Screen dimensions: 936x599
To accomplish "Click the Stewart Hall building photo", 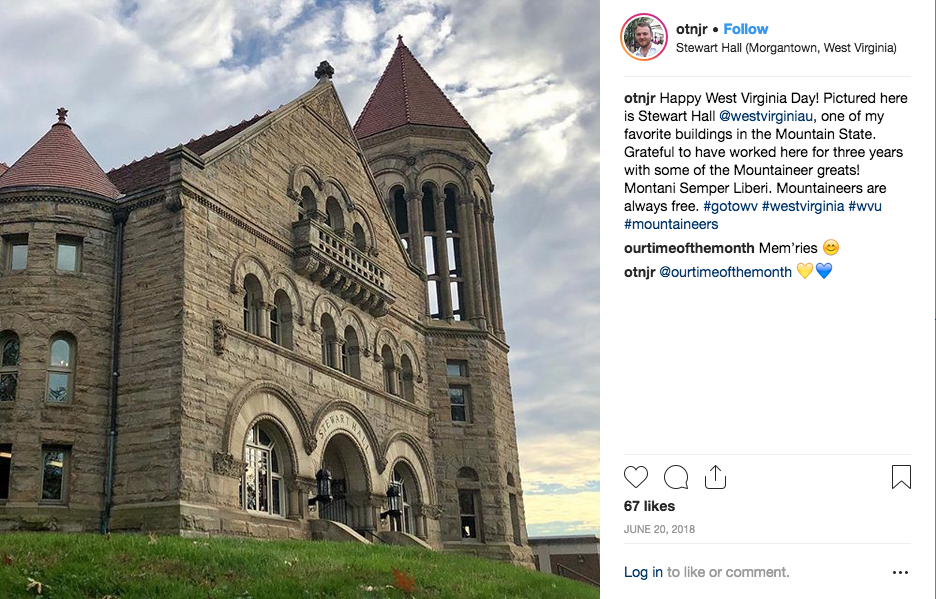I will [300, 300].
